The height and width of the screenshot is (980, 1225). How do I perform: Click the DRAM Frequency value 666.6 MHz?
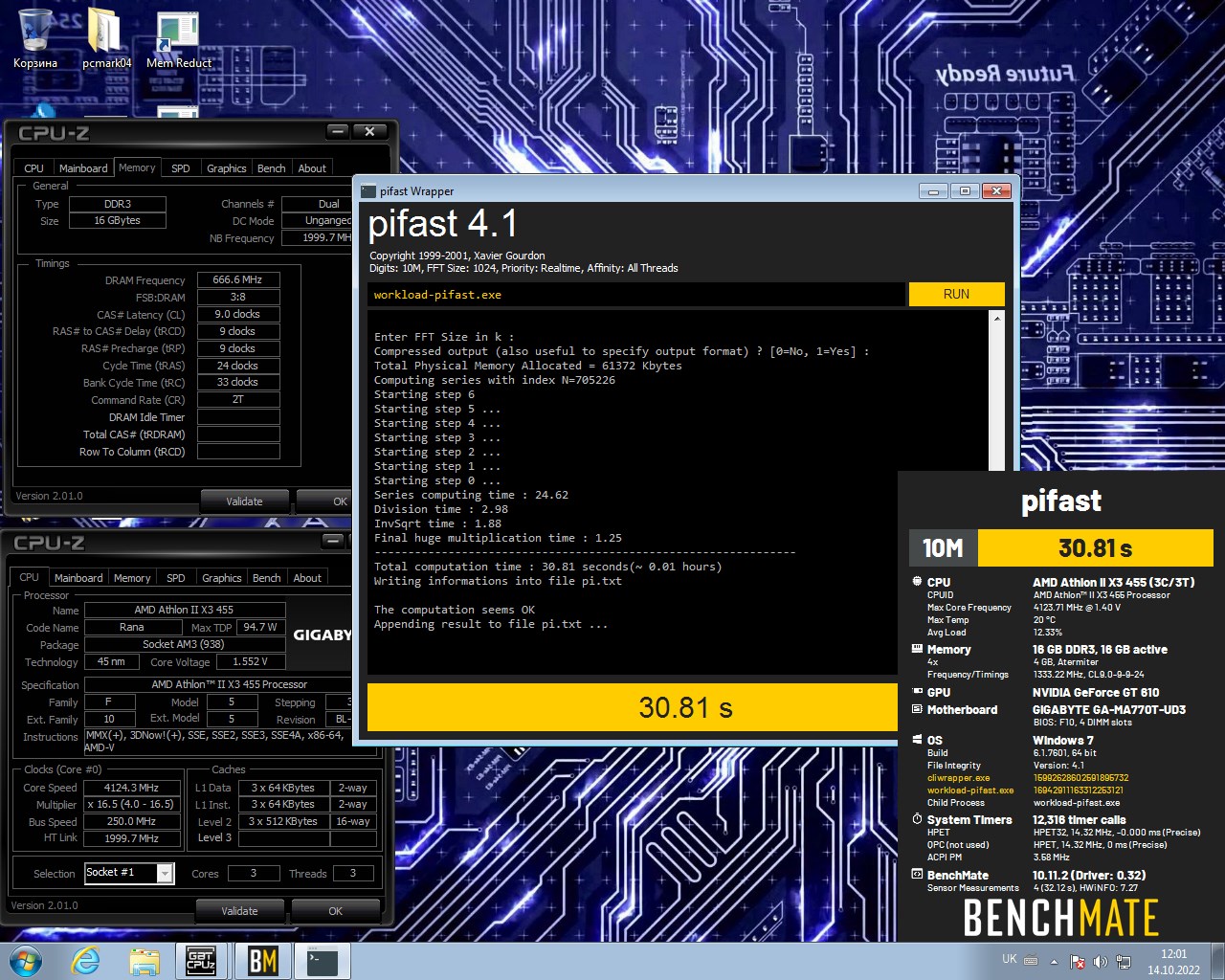pos(238,279)
